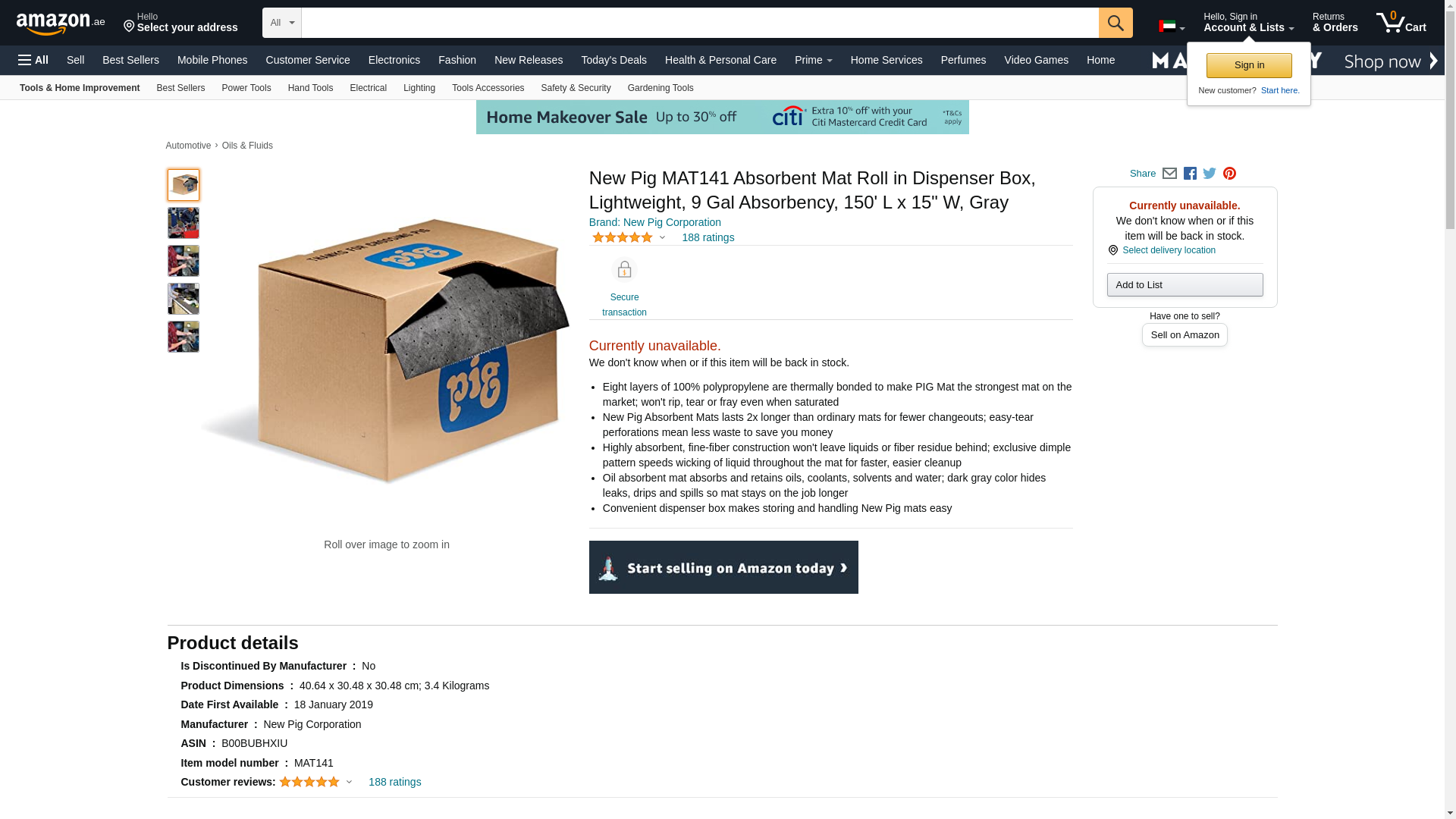This screenshot has width=1456, height=819.
Task: Click Sell on Amazon button
Action: (x=1185, y=335)
